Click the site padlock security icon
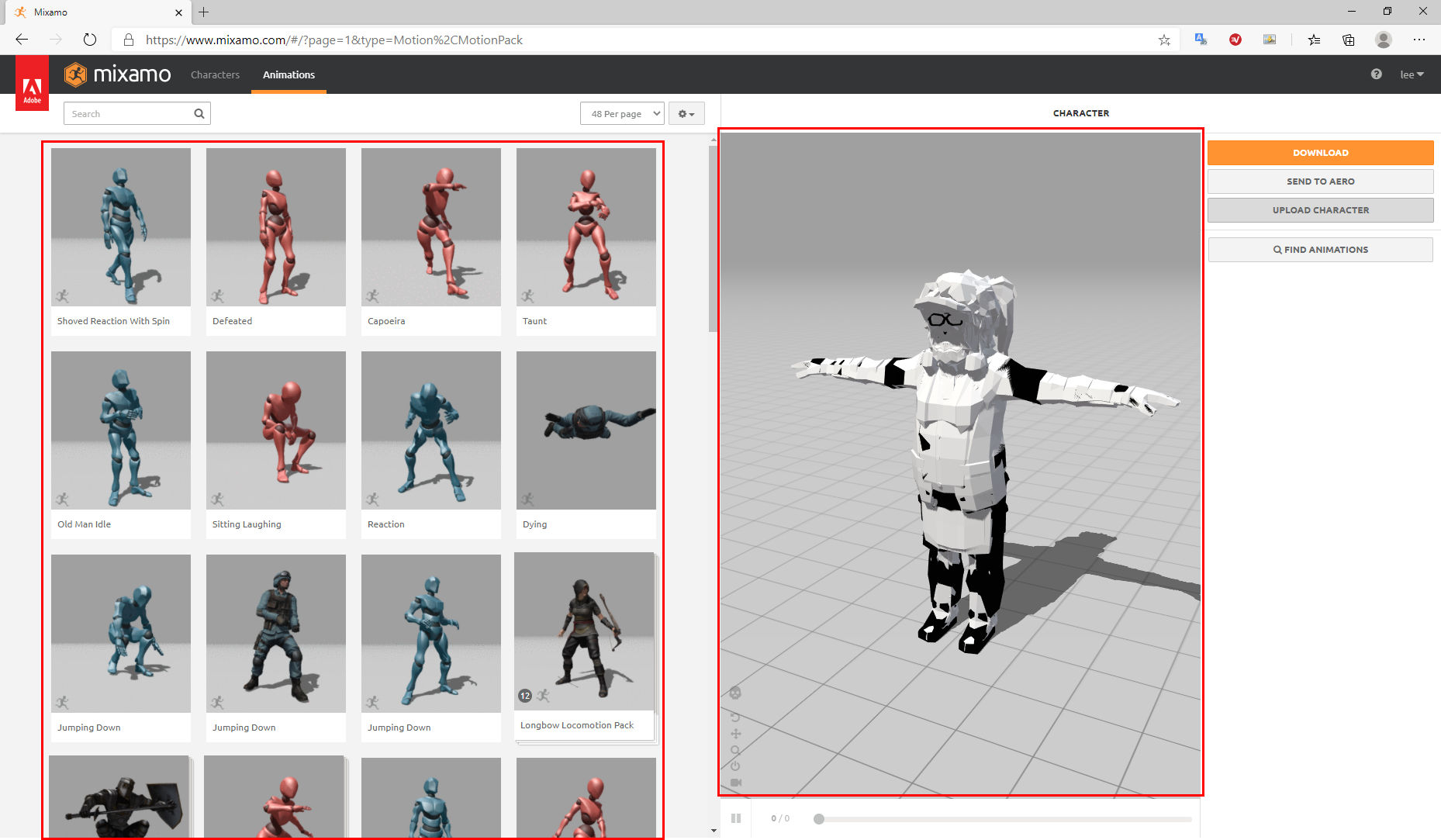The height and width of the screenshot is (840, 1441). [x=129, y=40]
